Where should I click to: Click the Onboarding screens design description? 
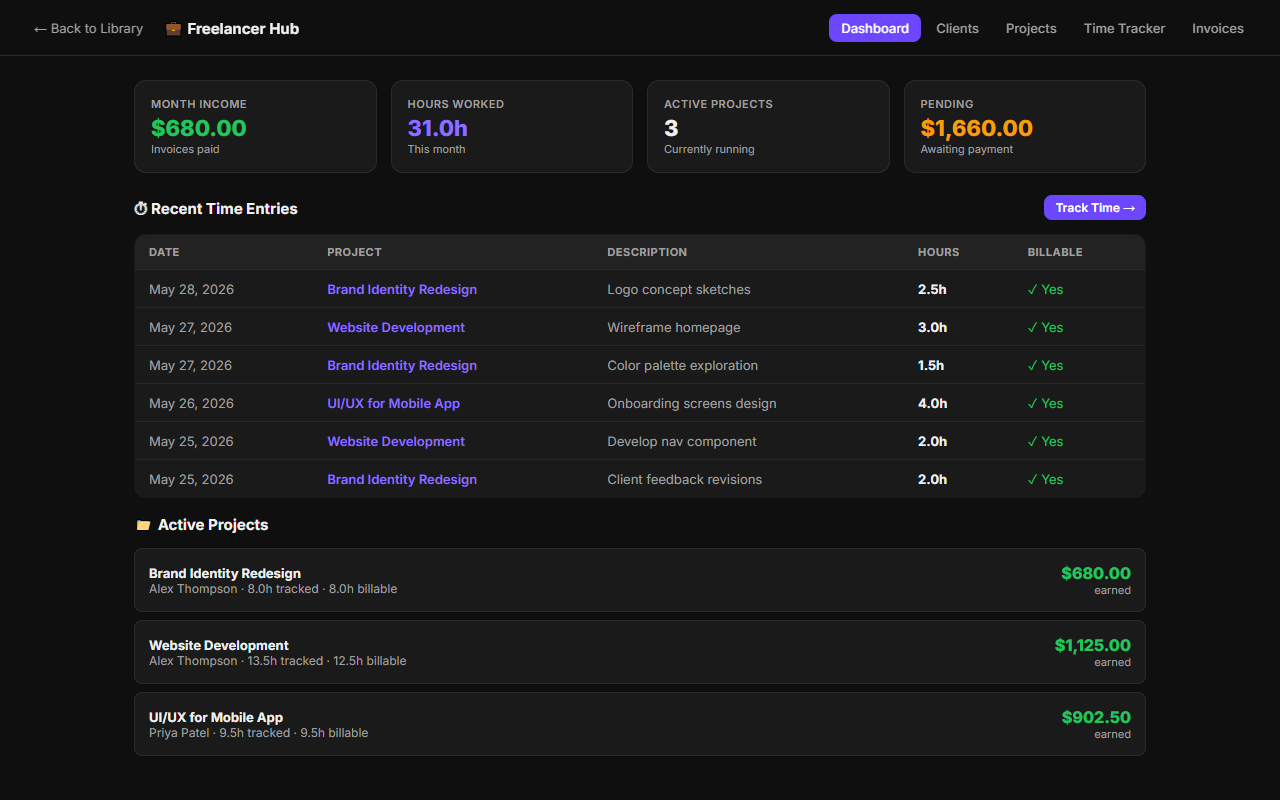tap(692, 403)
